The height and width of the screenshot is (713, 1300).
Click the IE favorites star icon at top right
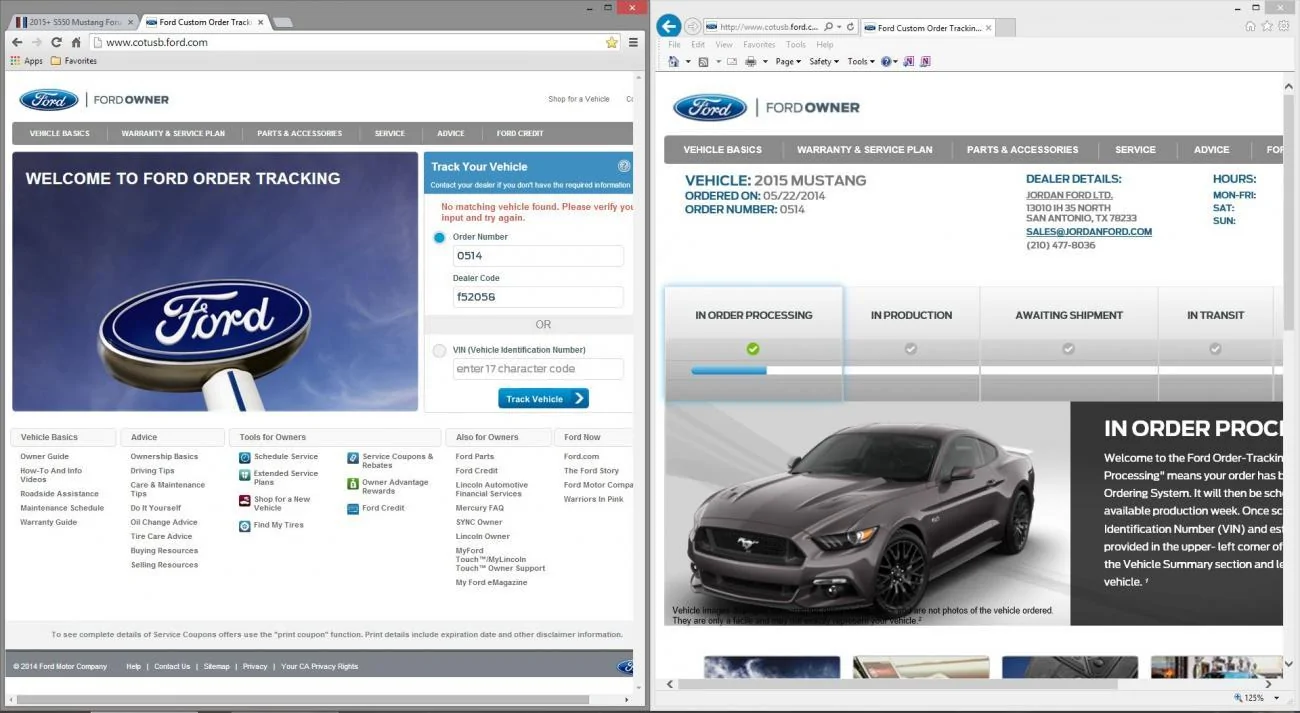(1268, 26)
